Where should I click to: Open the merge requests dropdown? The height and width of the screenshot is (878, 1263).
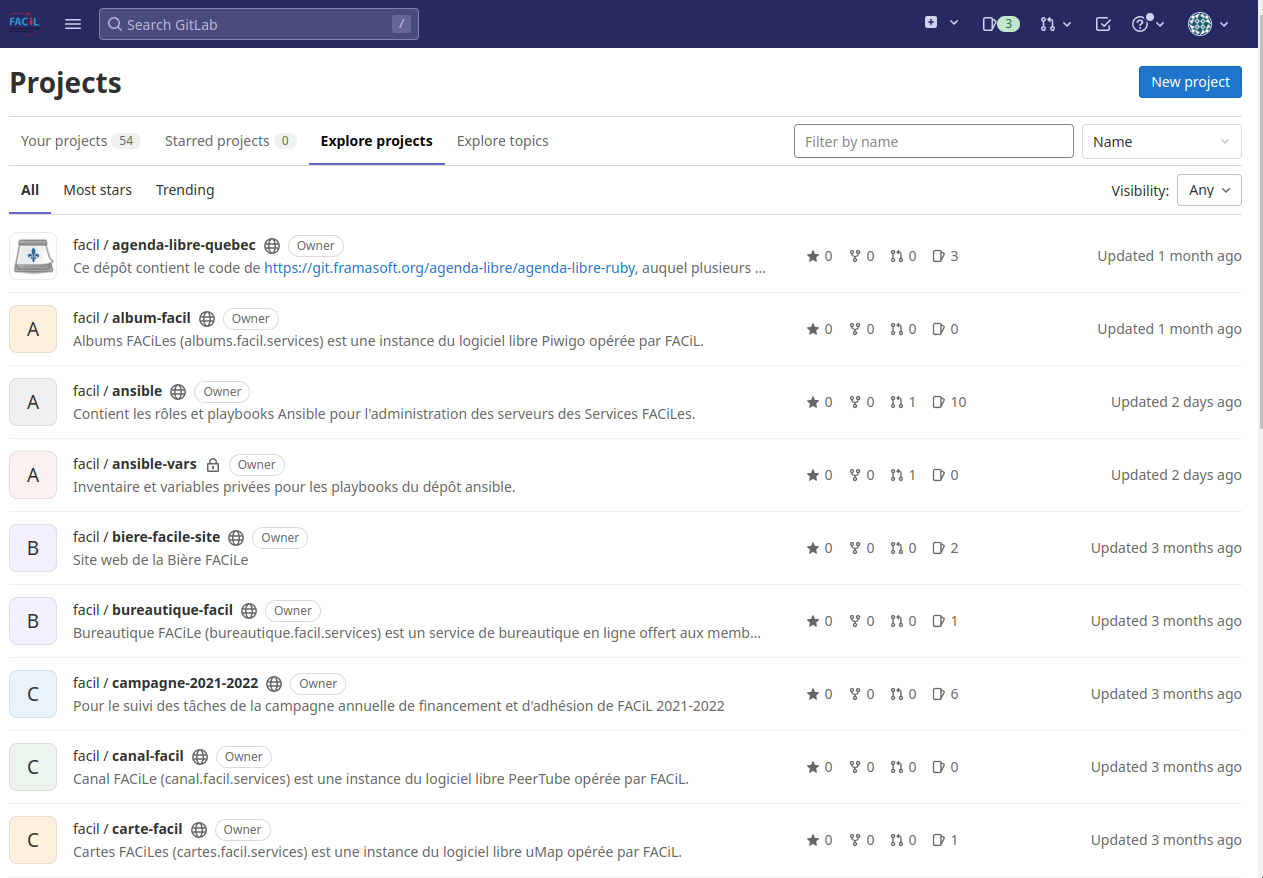click(x=1056, y=24)
